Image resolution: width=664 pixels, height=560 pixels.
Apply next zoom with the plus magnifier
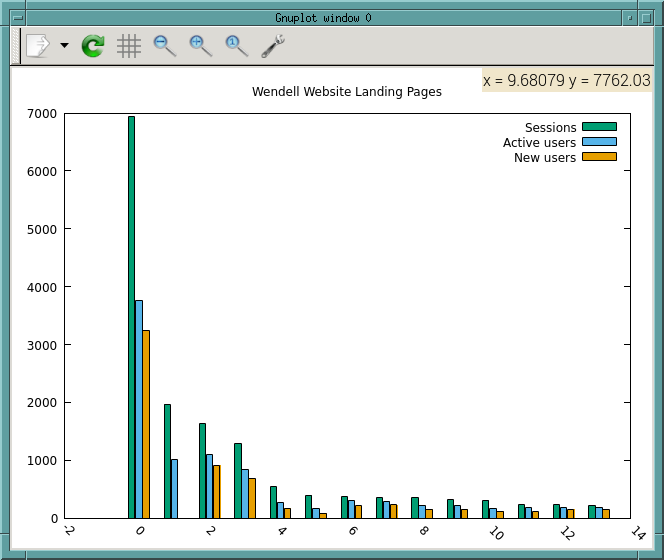click(200, 45)
